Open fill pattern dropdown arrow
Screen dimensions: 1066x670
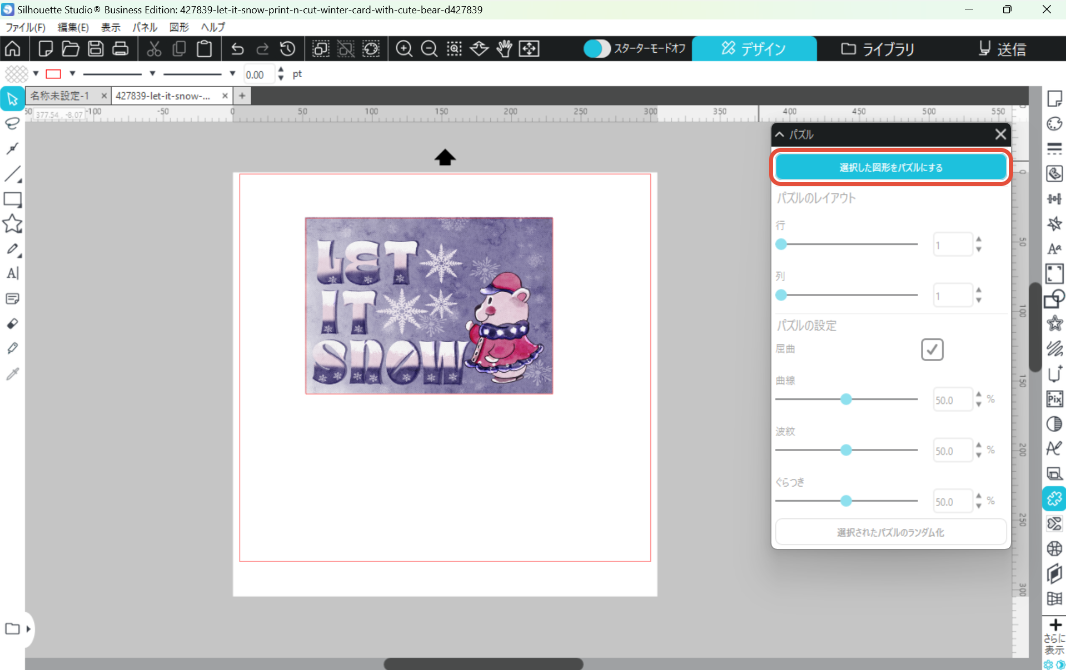35,73
